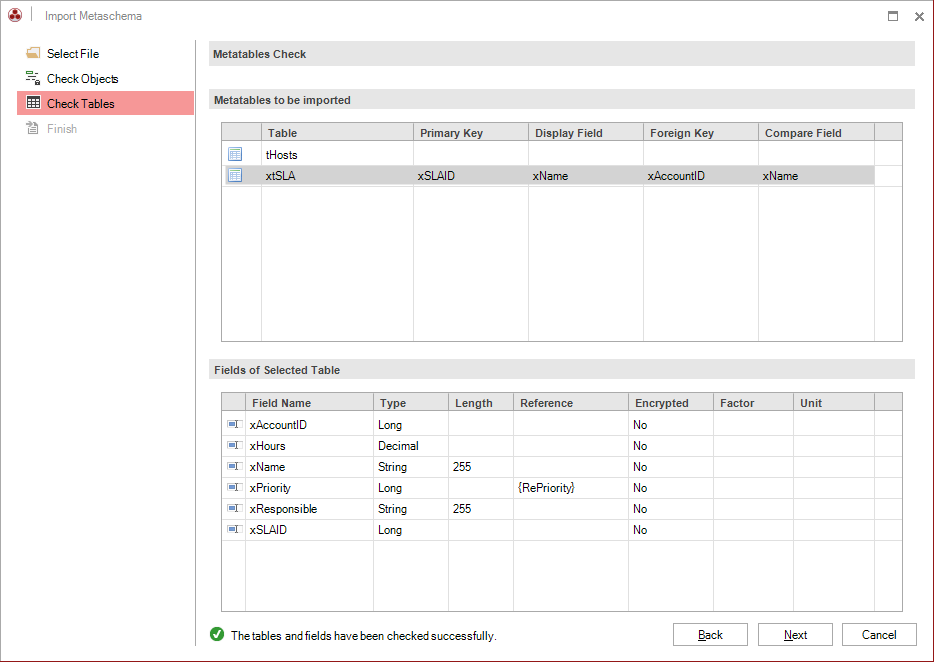This screenshot has width=934, height=662.
Task: Open the Check Tables step
Action: pyautogui.click(x=105, y=103)
